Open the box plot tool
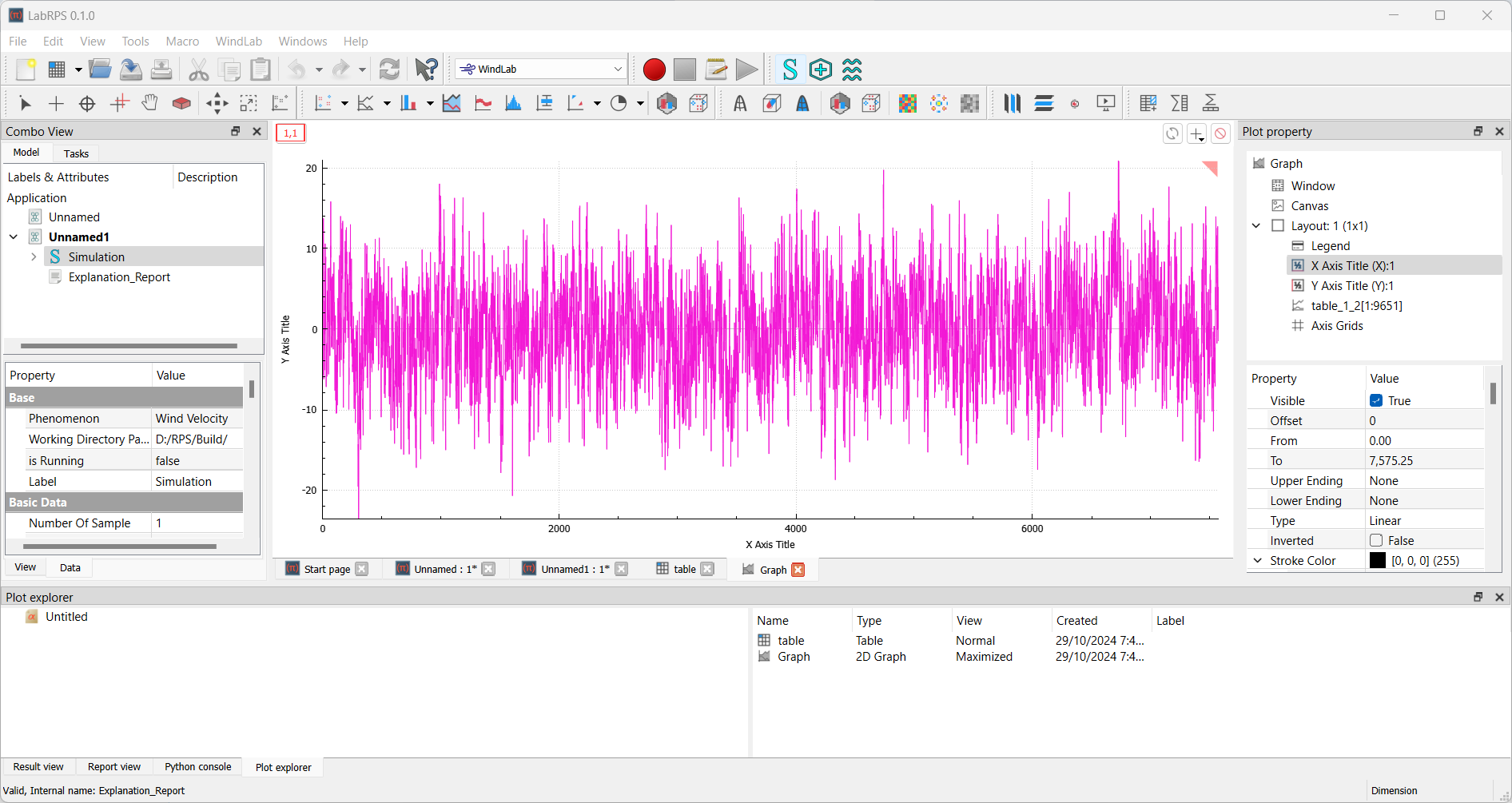This screenshot has height=803, width=1512. (544, 103)
